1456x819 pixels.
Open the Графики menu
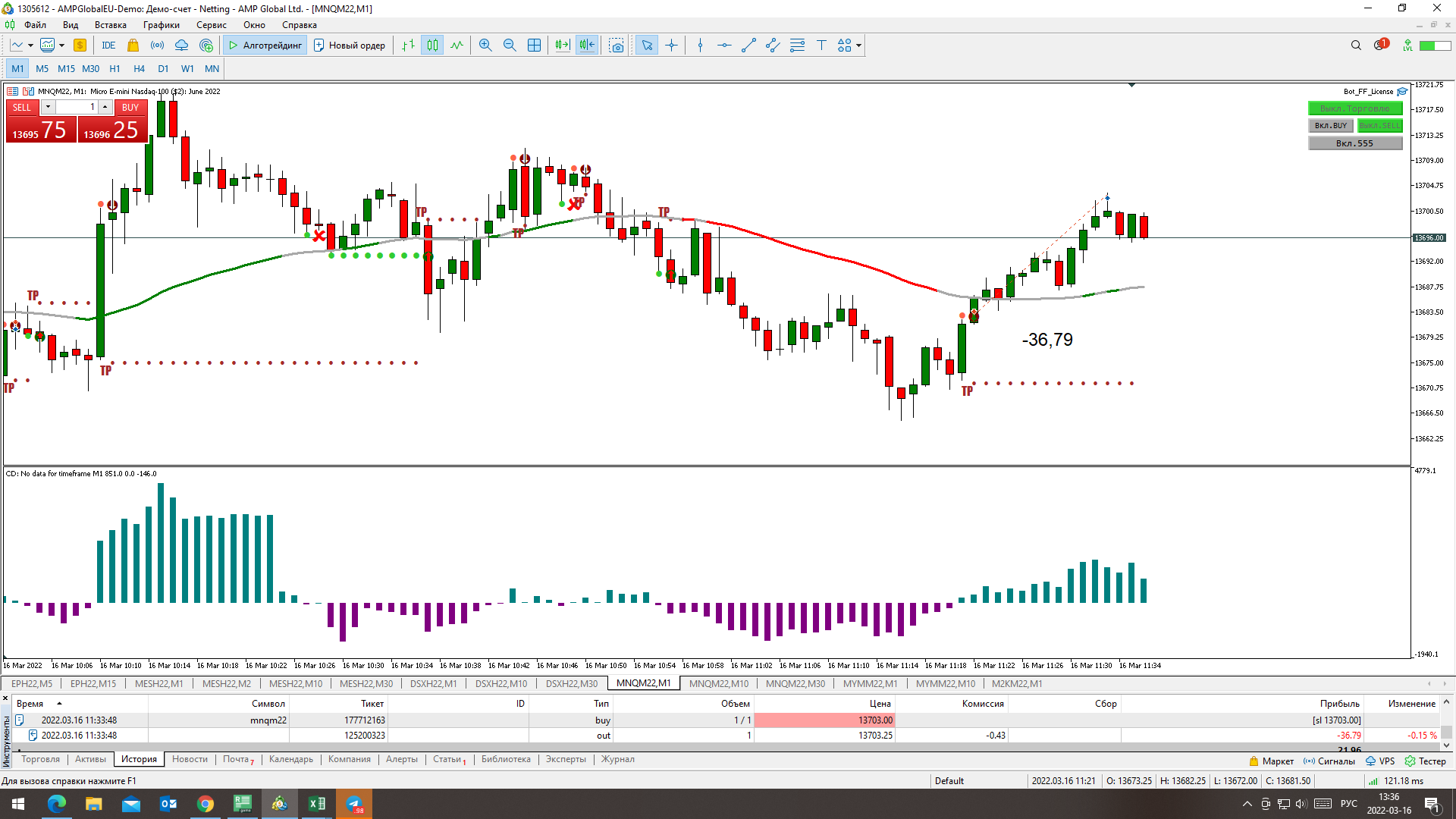(x=162, y=25)
